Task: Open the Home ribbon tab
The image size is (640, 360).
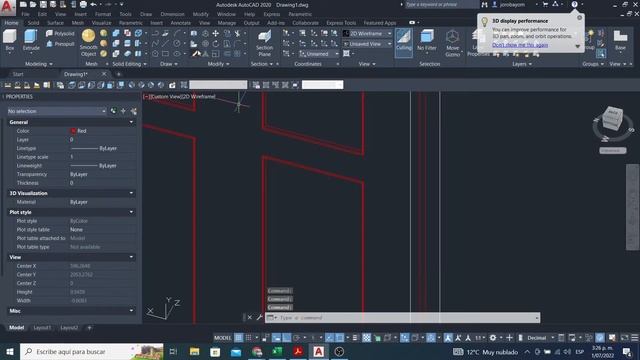Action: 11,23
